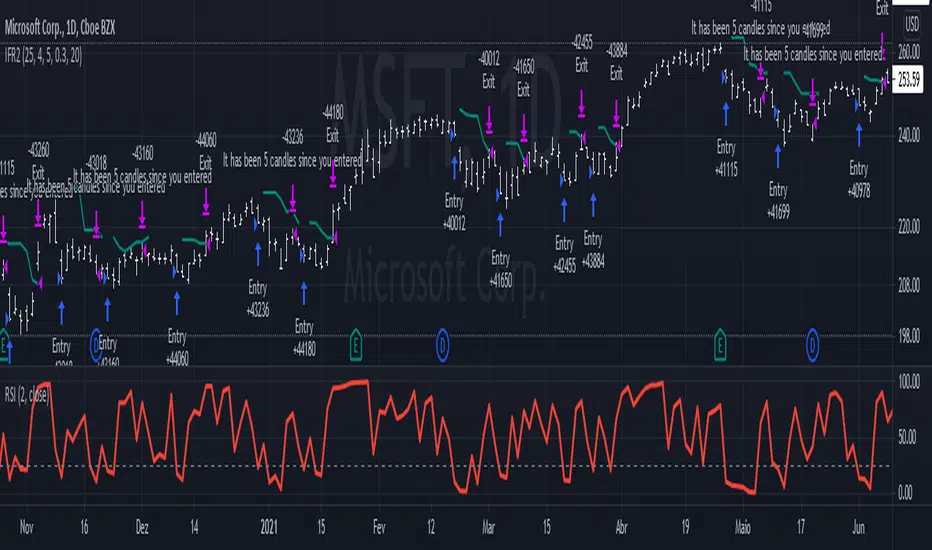
Task: Click the blue arrow above Entry +44180
Action: tap(304, 293)
